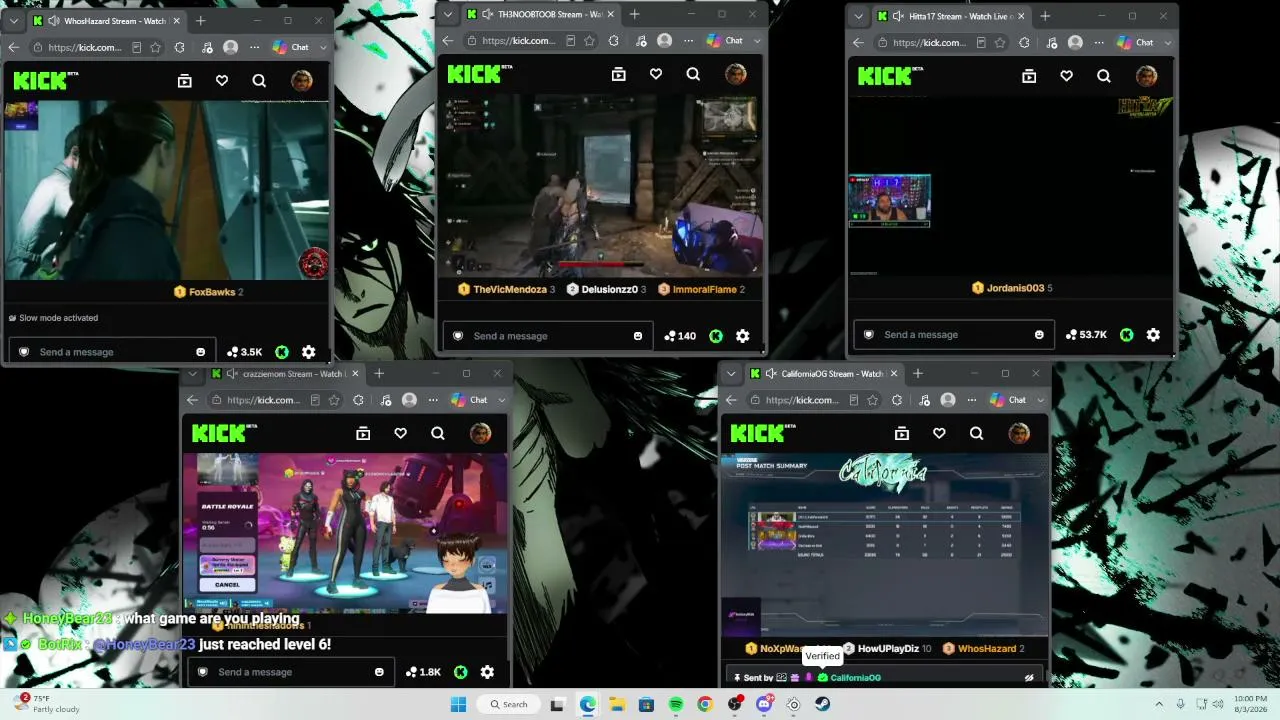The width and height of the screenshot is (1280, 720).
Task: Open Windows Start menu
Action: pos(459,704)
